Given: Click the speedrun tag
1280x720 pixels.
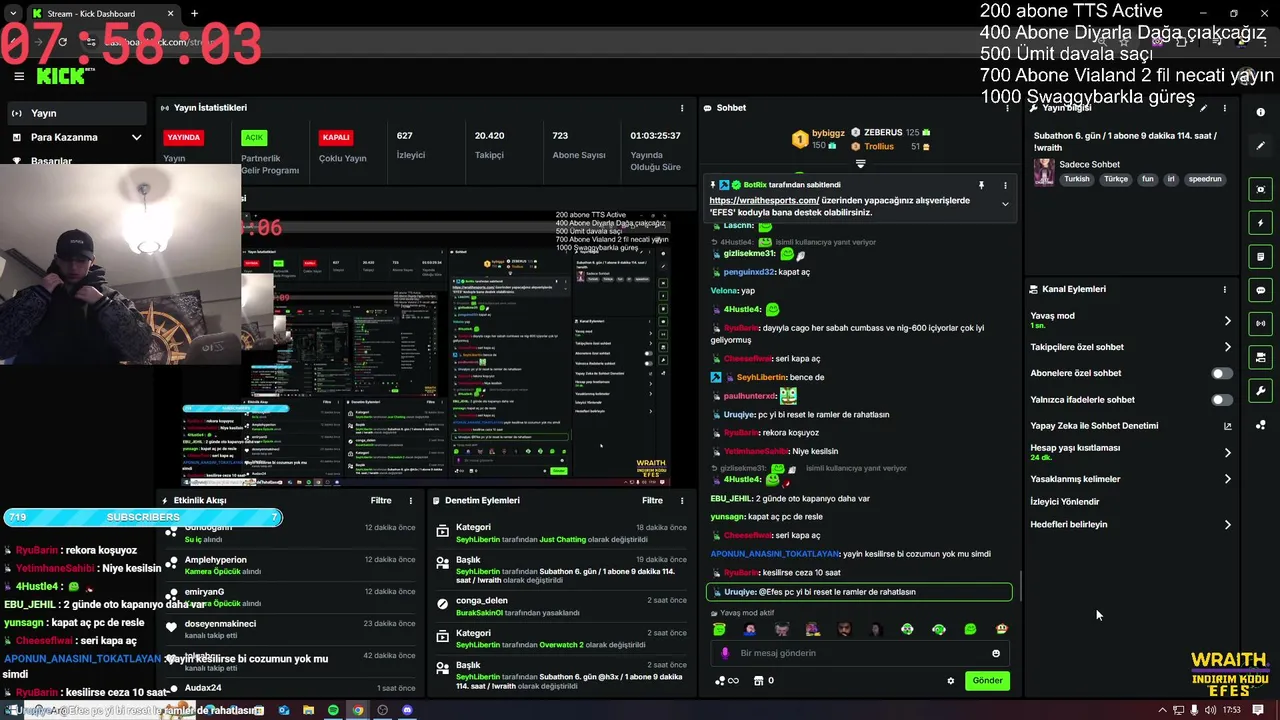Looking at the screenshot, I should [x=1205, y=179].
